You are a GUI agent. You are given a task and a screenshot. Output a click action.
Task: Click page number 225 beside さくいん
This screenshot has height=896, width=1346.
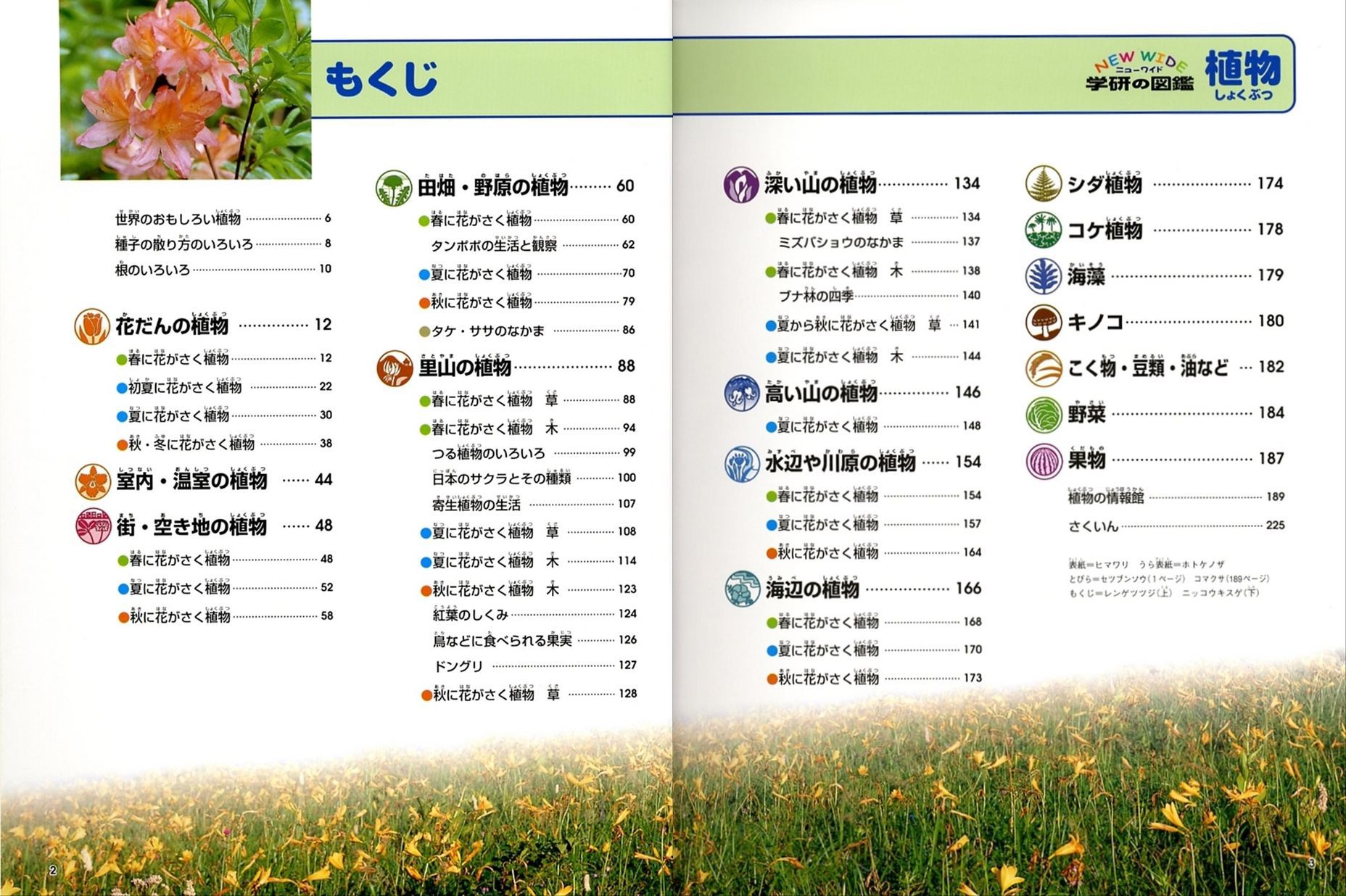click(1275, 526)
